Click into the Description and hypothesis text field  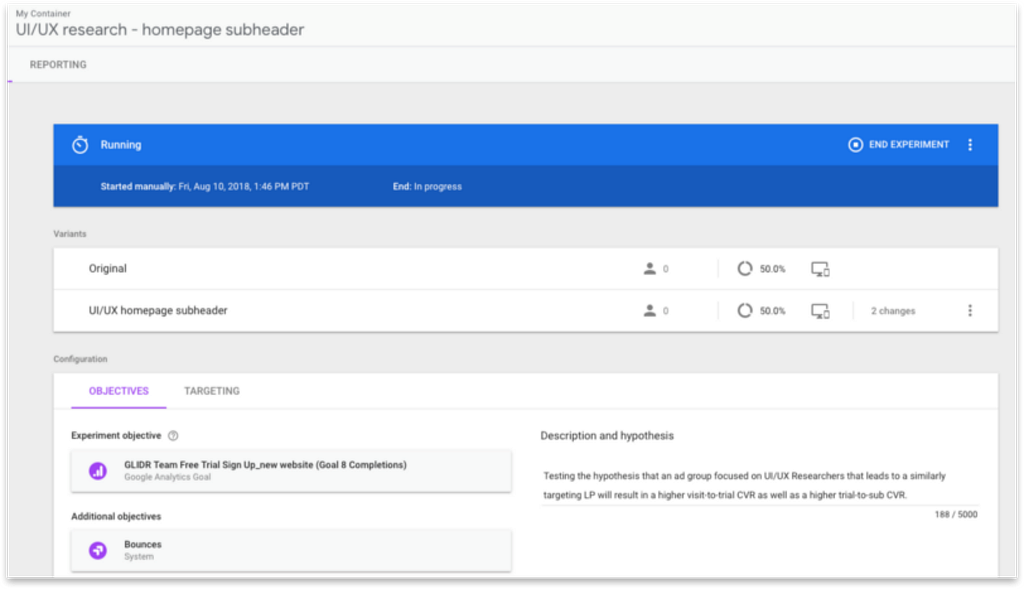point(760,485)
